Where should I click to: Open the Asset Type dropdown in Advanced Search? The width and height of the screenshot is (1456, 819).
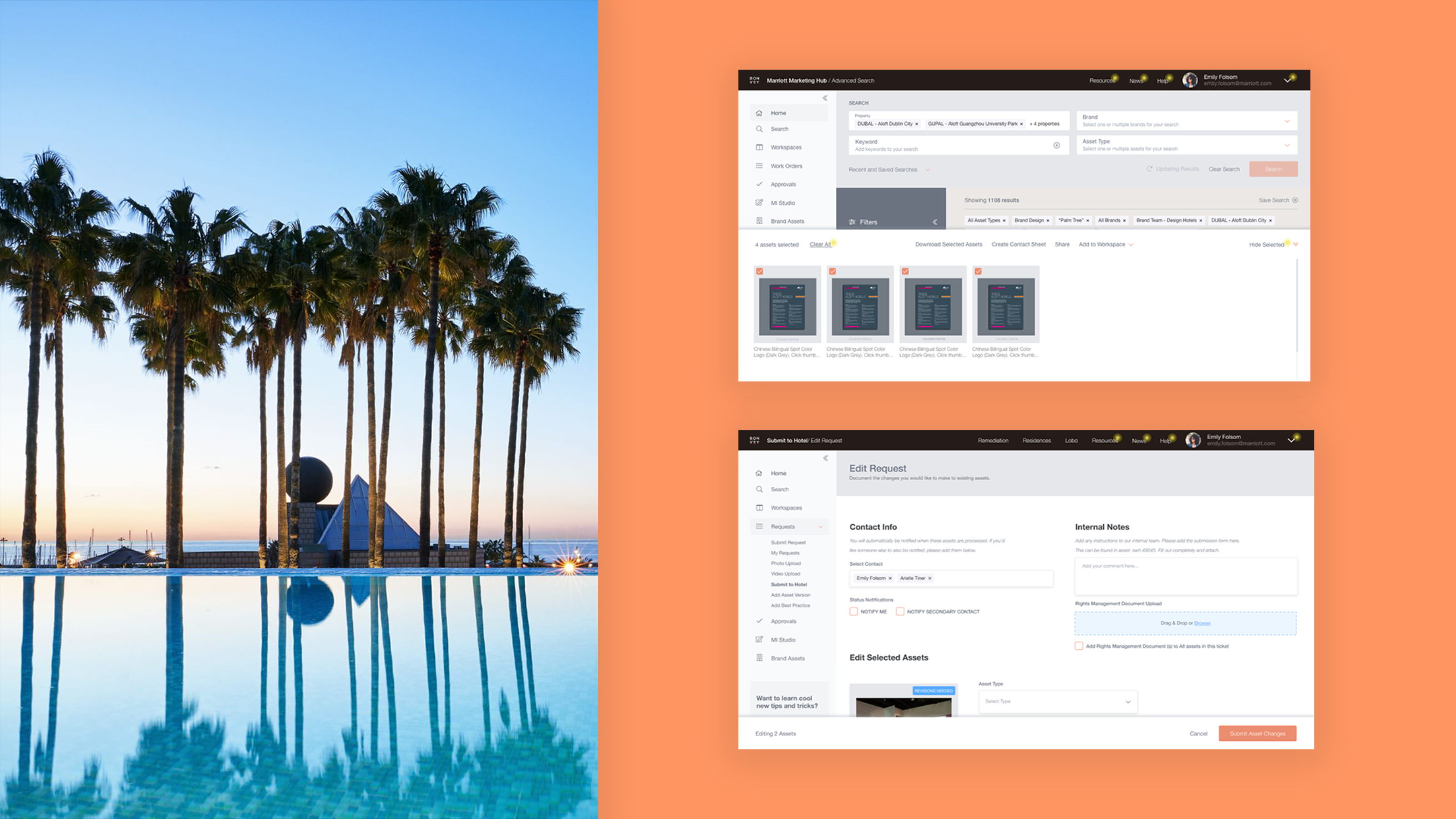[x=1186, y=145]
